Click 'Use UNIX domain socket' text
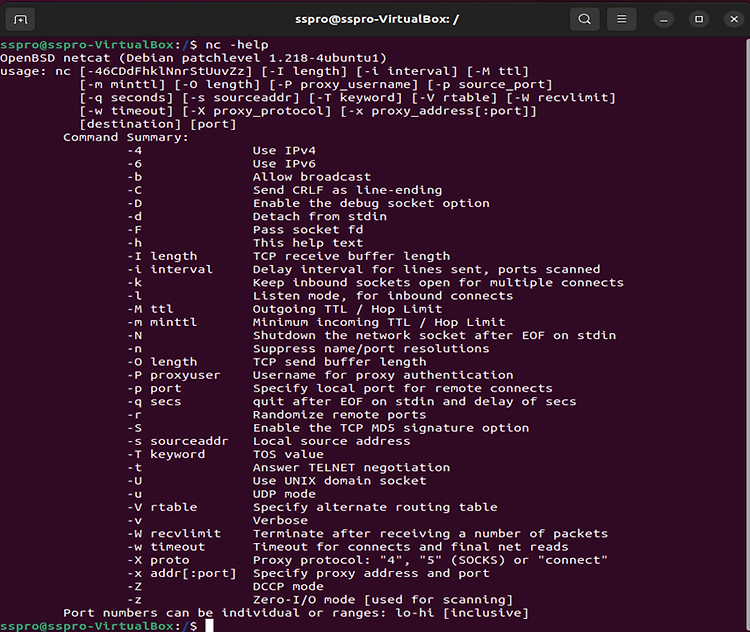The width and height of the screenshot is (750, 632). (339, 481)
